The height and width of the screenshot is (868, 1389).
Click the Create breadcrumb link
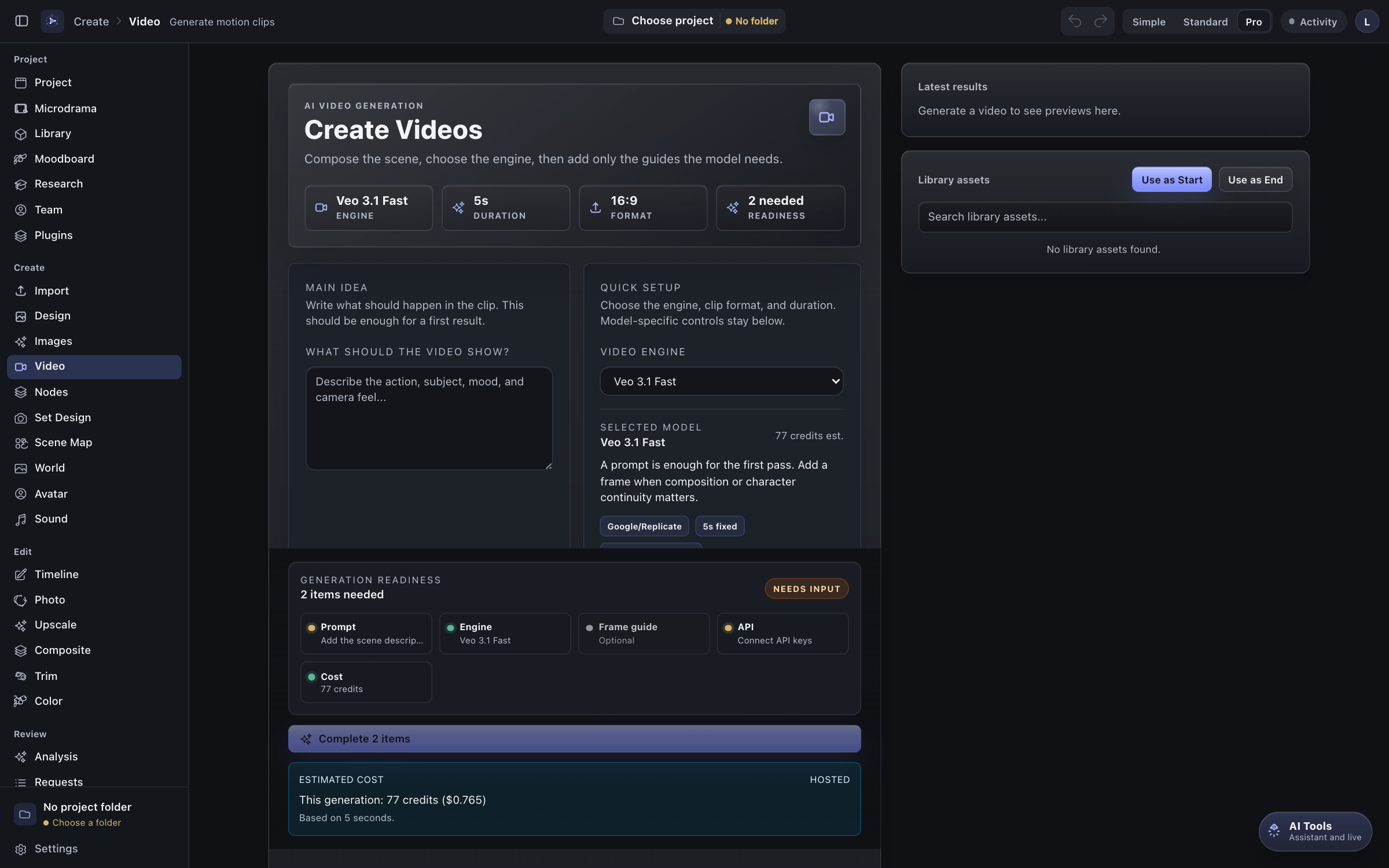91,21
